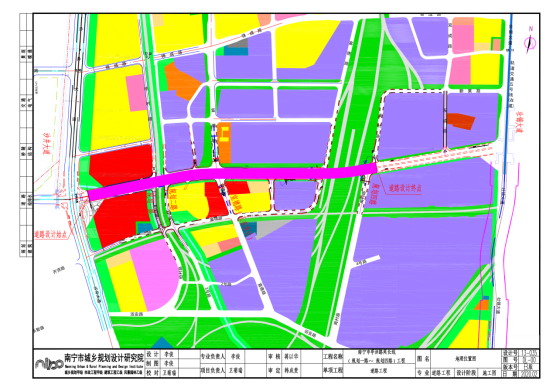This screenshot has height=392, width=554.
Task: Click the design institute logo in title block
Action: pyautogui.click(x=49, y=364)
